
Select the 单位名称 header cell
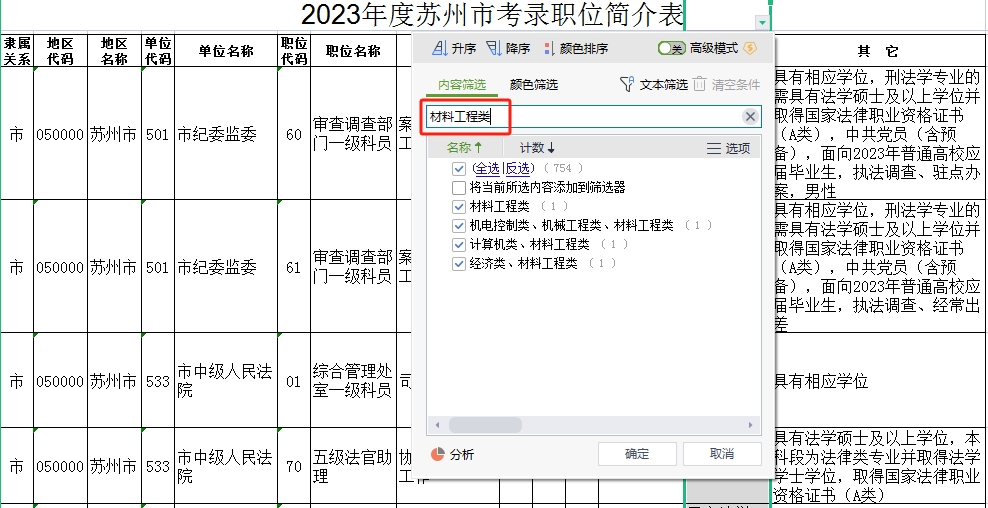(x=226, y=50)
